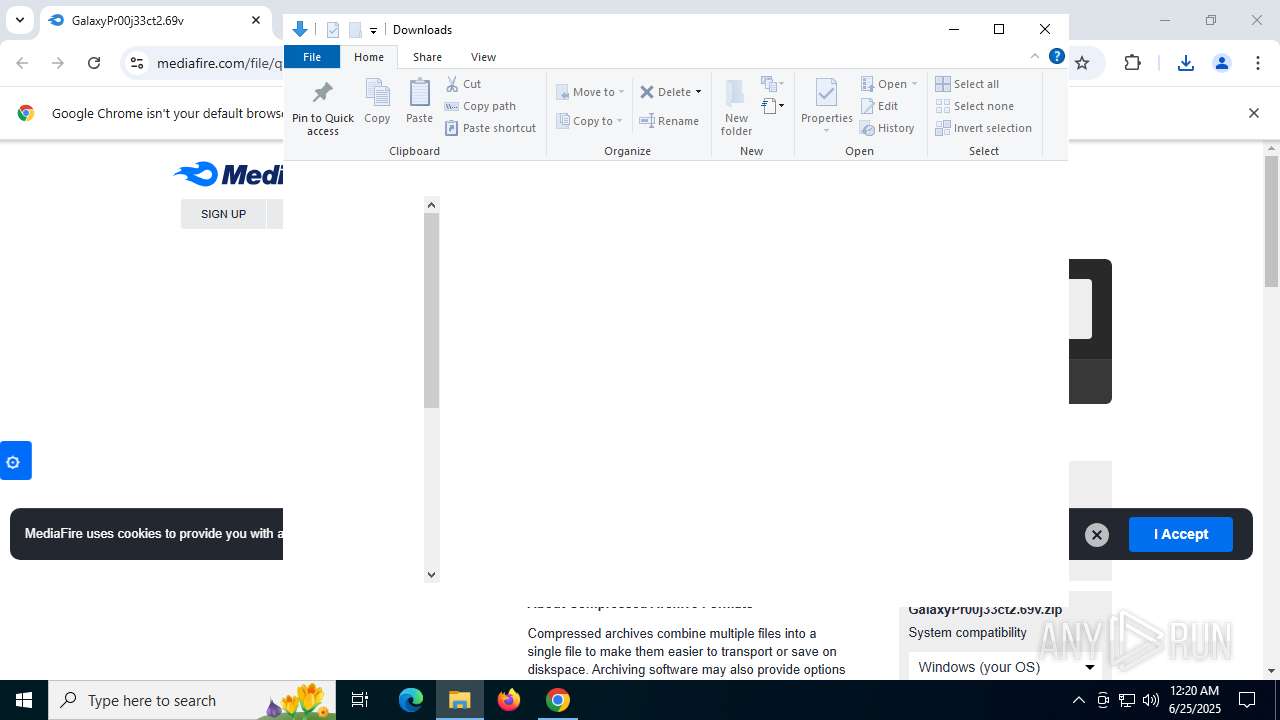The width and height of the screenshot is (1280, 720).
Task: Show file History from ribbon
Action: (x=888, y=128)
